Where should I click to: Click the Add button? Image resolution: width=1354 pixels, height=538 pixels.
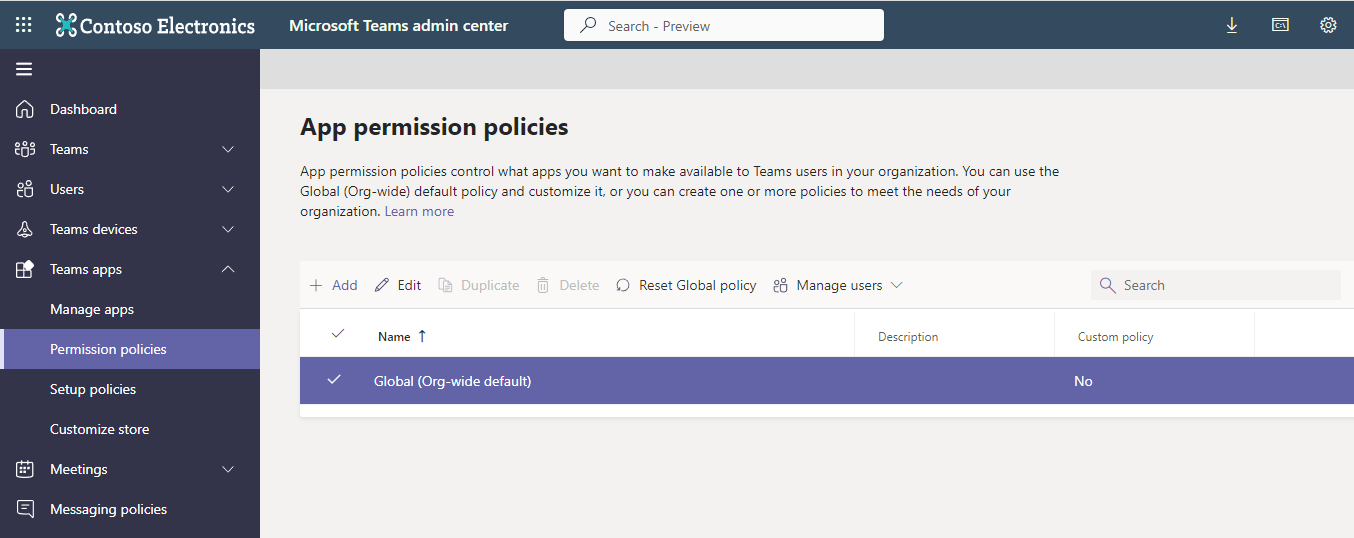[x=333, y=285]
